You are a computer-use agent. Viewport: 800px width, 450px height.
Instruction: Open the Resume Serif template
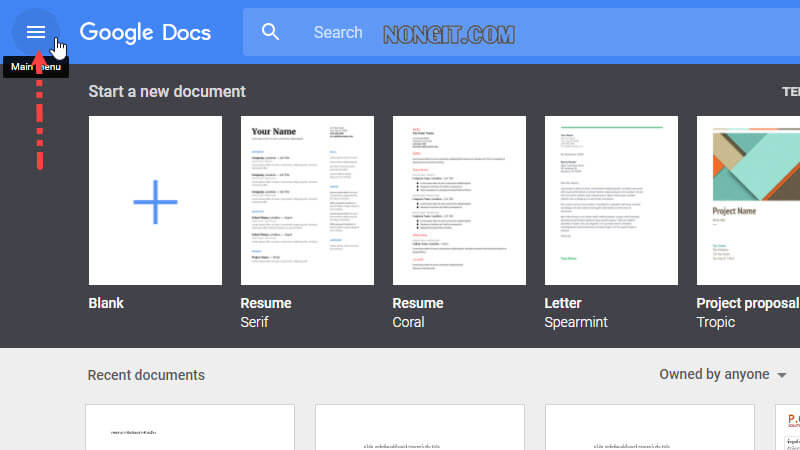(307, 201)
